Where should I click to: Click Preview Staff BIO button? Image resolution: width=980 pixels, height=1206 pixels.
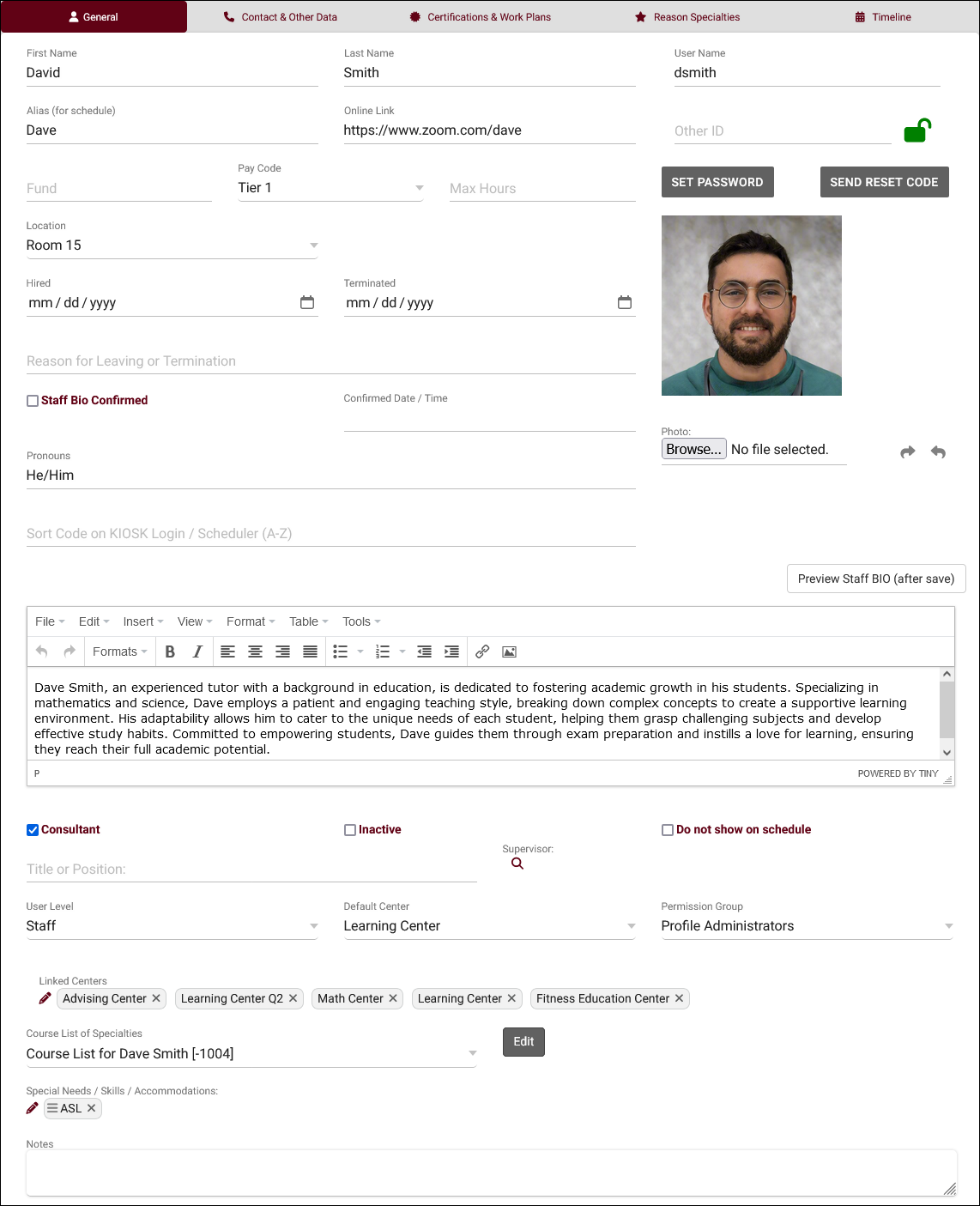coord(876,579)
